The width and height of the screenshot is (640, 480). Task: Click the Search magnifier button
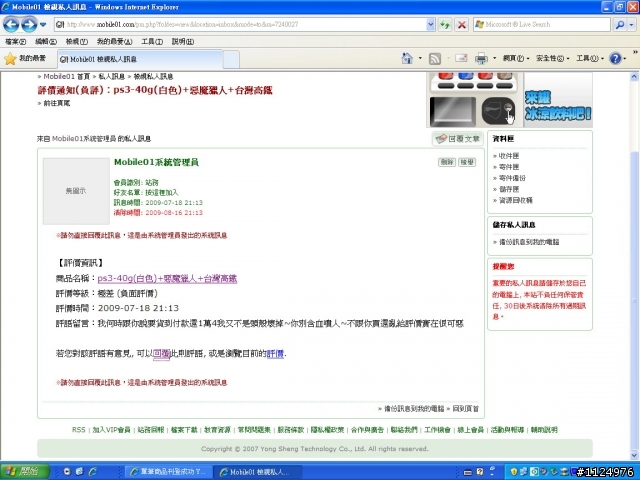pyautogui.click(x=620, y=24)
